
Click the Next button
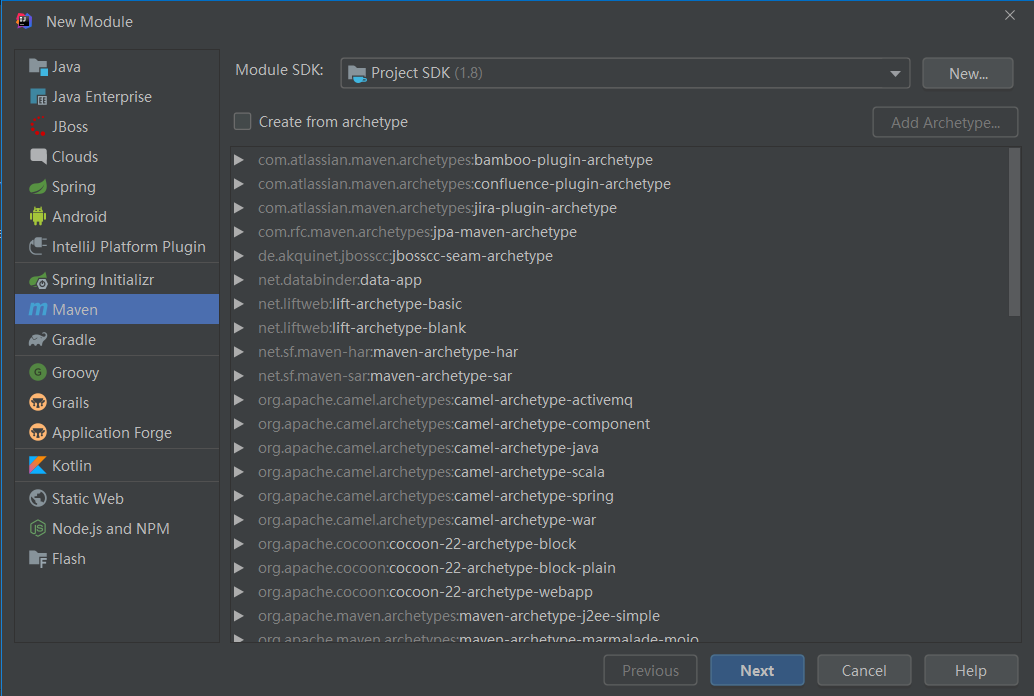point(757,670)
